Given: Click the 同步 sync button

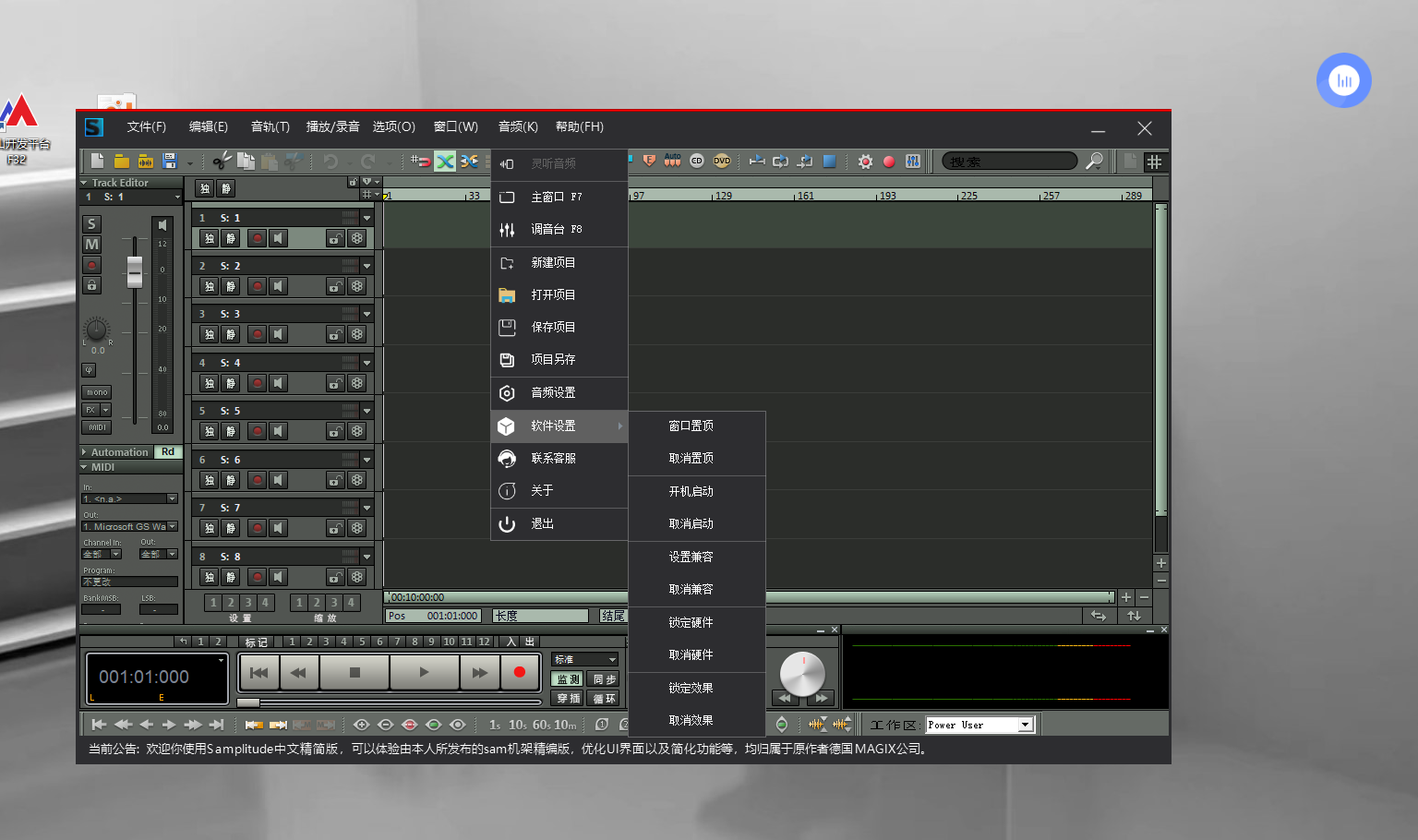Looking at the screenshot, I should [x=603, y=679].
